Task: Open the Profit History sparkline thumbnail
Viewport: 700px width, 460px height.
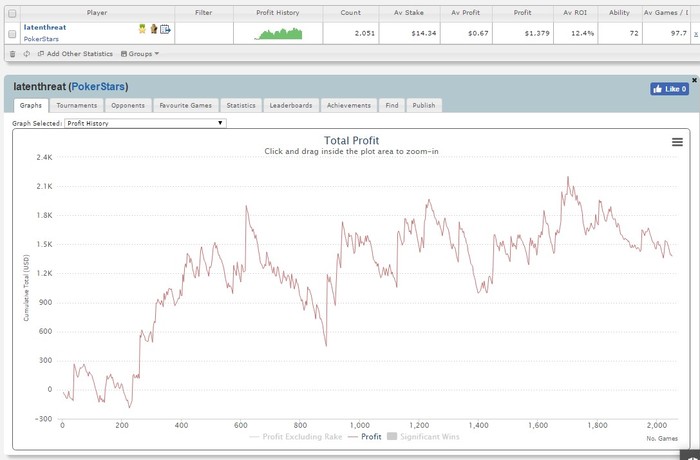Action: pyautogui.click(x=278, y=34)
